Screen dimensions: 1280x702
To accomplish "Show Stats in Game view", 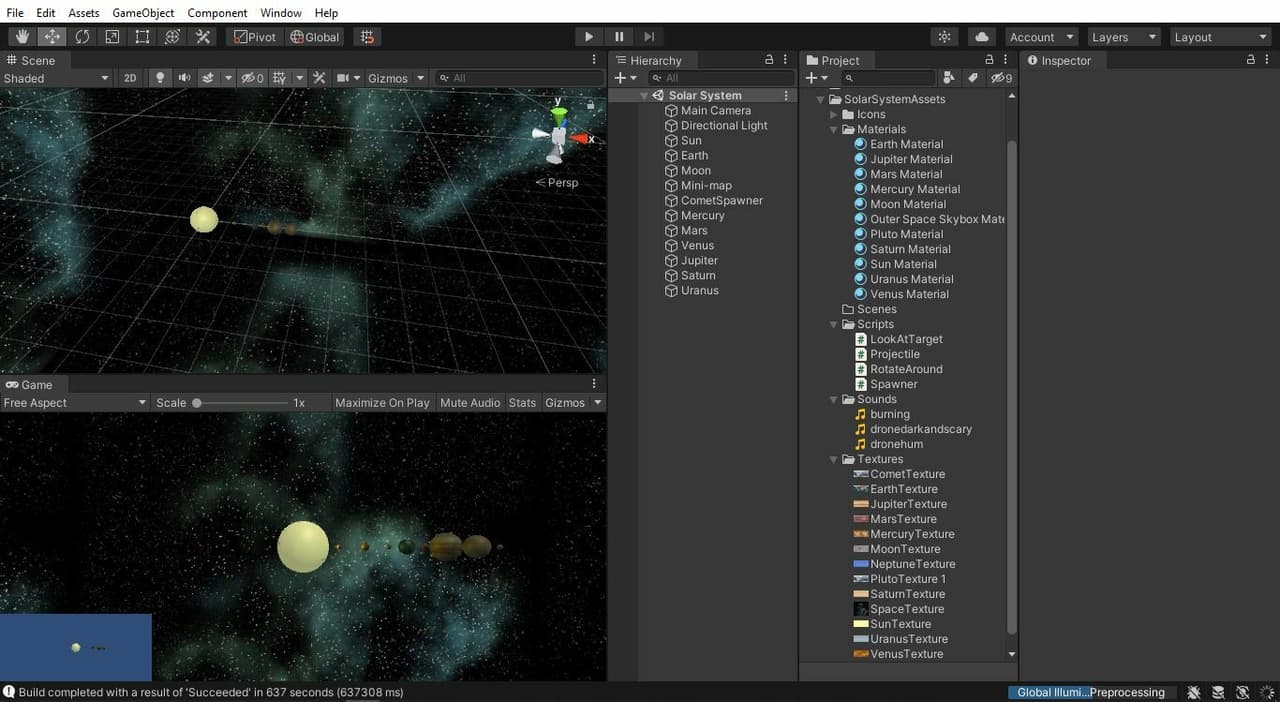I will tap(522, 403).
